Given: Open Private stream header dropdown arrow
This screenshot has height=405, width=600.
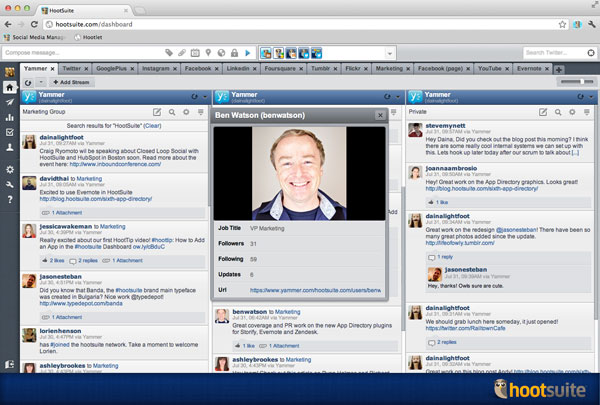Looking at the screenshot, I should (591, 97).
